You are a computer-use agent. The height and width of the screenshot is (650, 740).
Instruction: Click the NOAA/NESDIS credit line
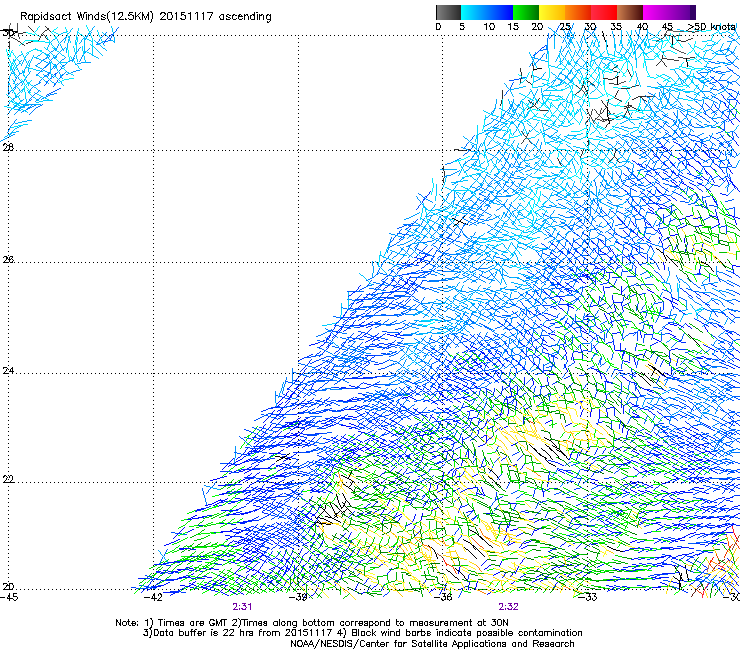(432, 644)
